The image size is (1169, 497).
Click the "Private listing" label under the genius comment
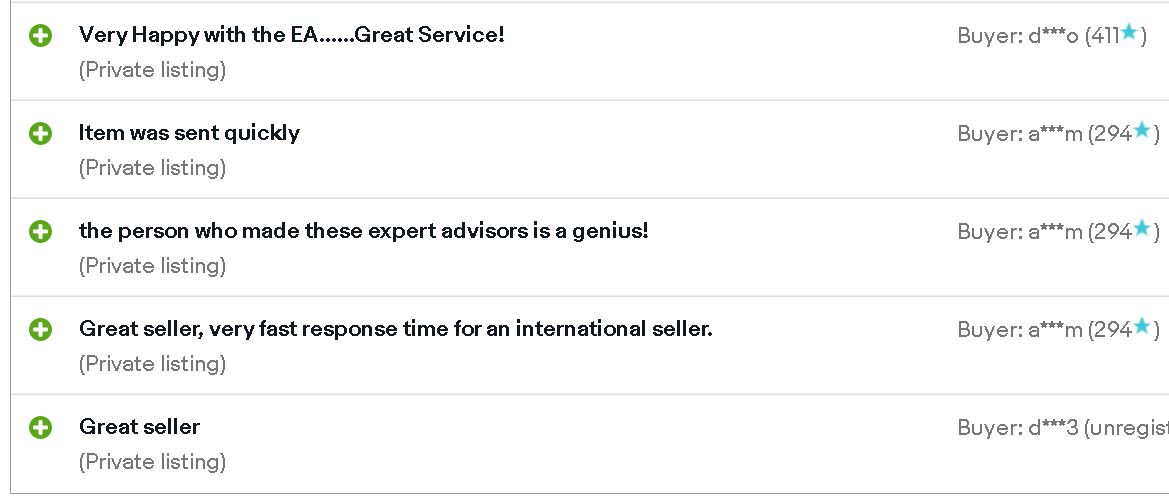pyautogui.click(x=152, y=266)
